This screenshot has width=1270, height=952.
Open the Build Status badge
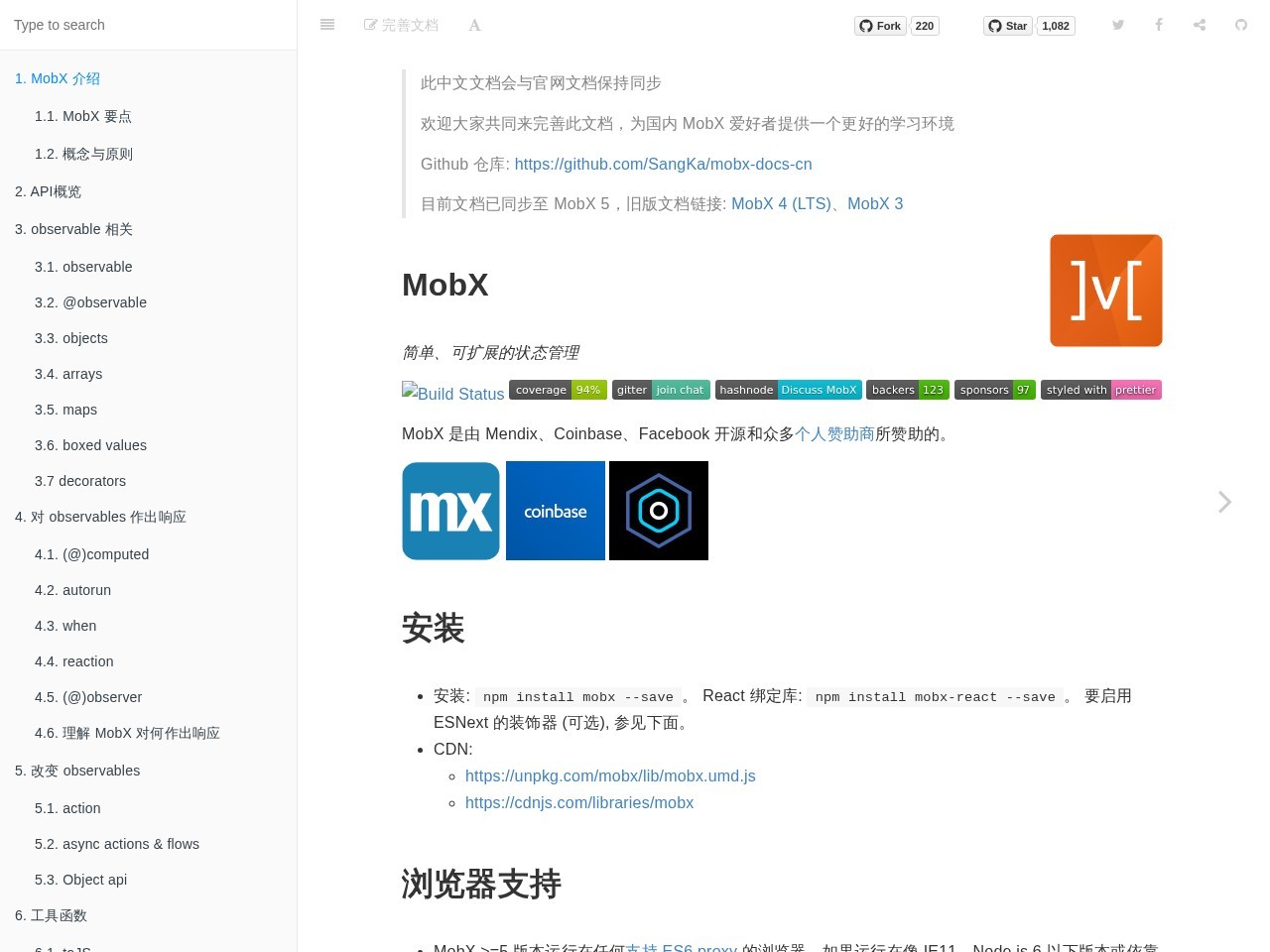pos(453,393)
